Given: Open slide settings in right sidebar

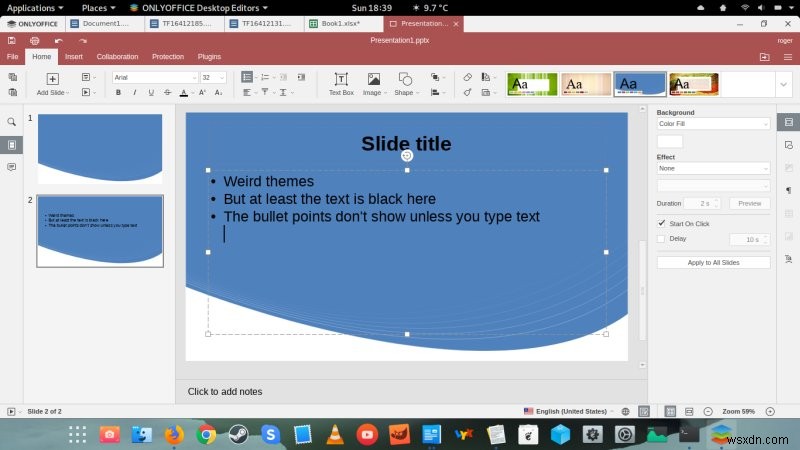Looking at the screenshot, I should coord(788,122).
